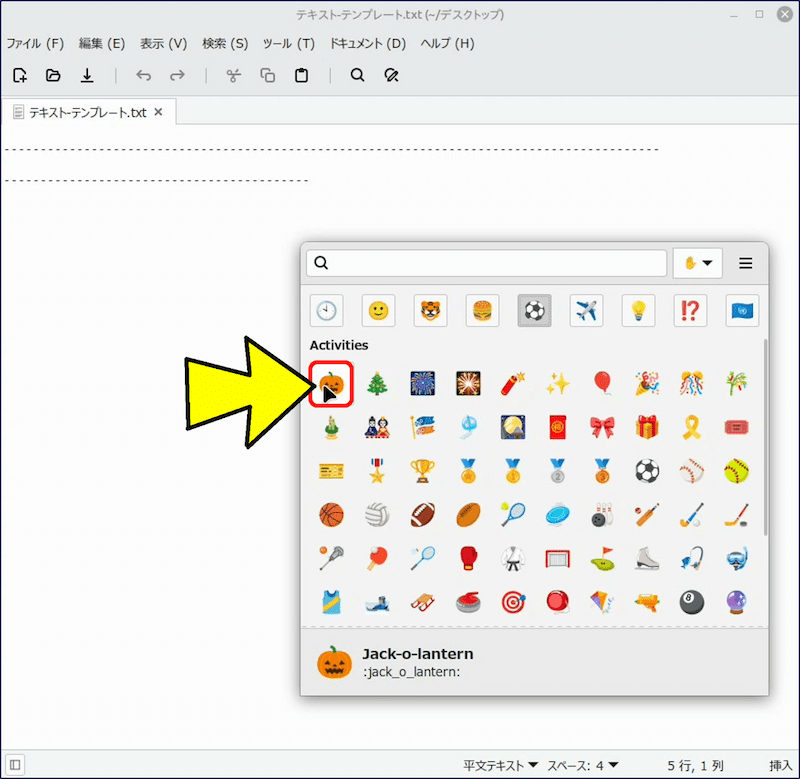Open the skin tone dropdown
800x779 pixels.
pyautogui.click(x=698, y=263)
